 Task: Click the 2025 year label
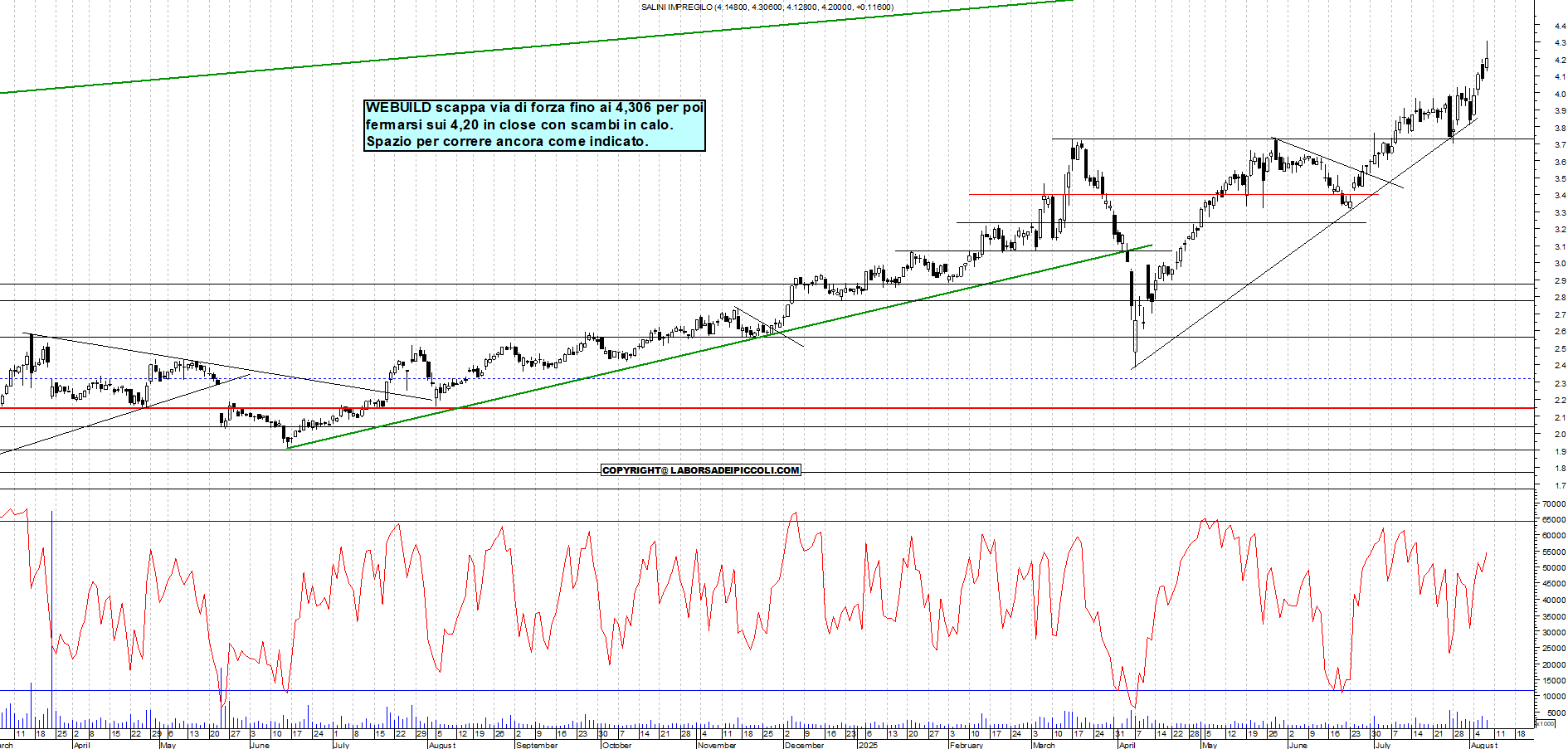tap(868, 745)
